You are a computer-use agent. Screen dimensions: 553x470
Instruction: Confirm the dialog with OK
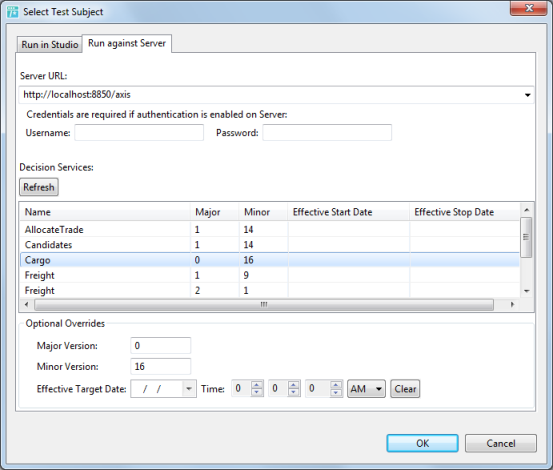point(423,443)
